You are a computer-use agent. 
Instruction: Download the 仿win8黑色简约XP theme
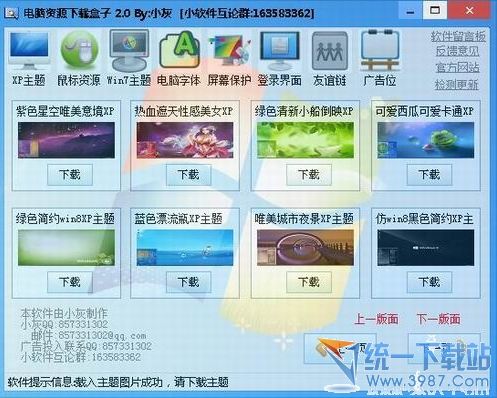(x=429, y=282)
